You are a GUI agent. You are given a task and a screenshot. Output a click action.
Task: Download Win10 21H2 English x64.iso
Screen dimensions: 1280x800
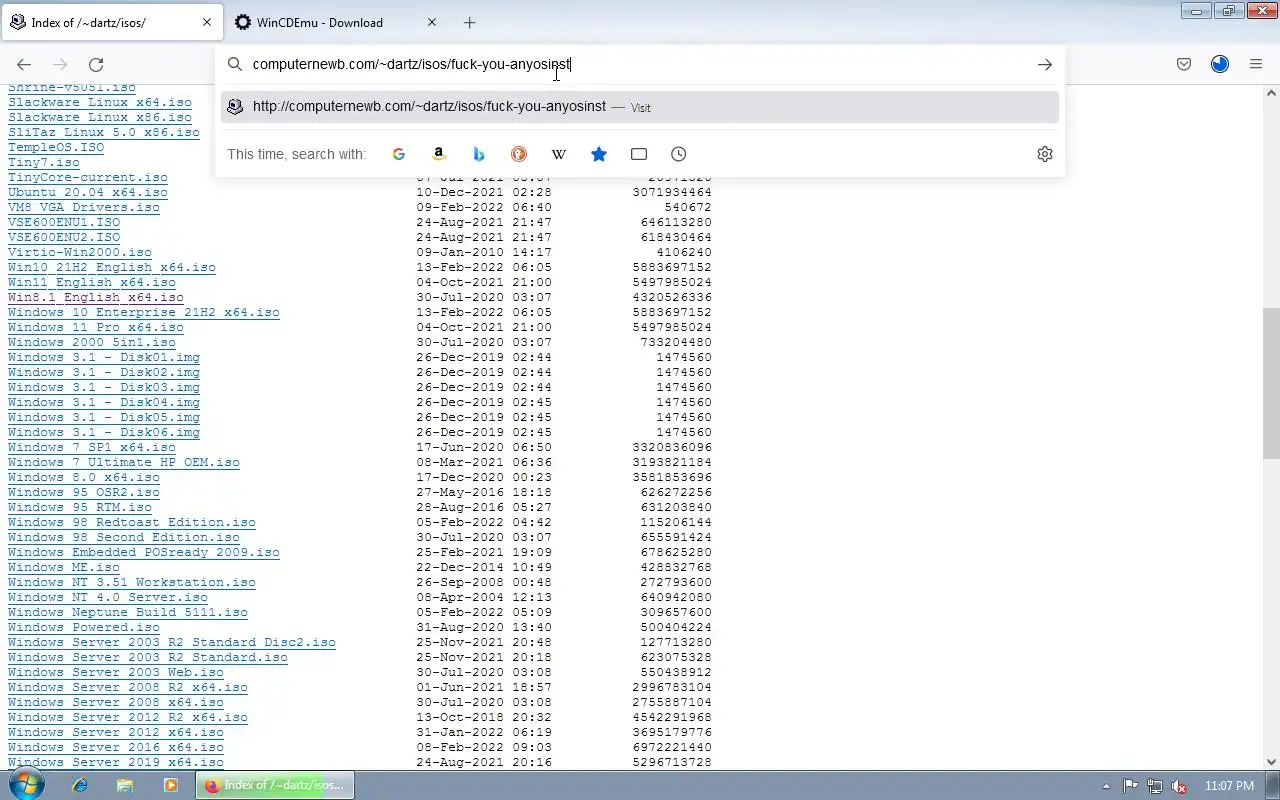[x=112, y=267]
